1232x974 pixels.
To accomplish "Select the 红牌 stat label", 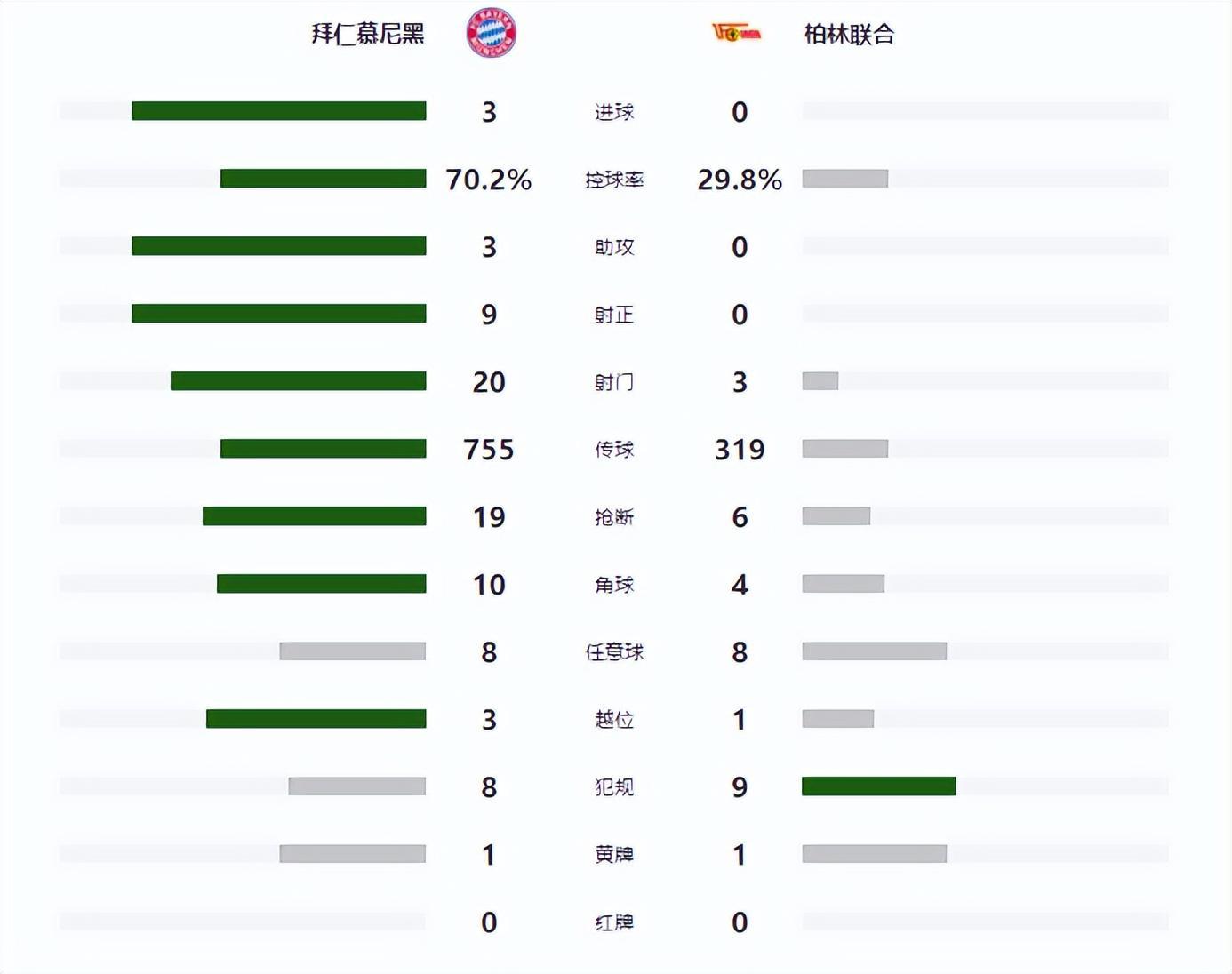I will (614, 922).
